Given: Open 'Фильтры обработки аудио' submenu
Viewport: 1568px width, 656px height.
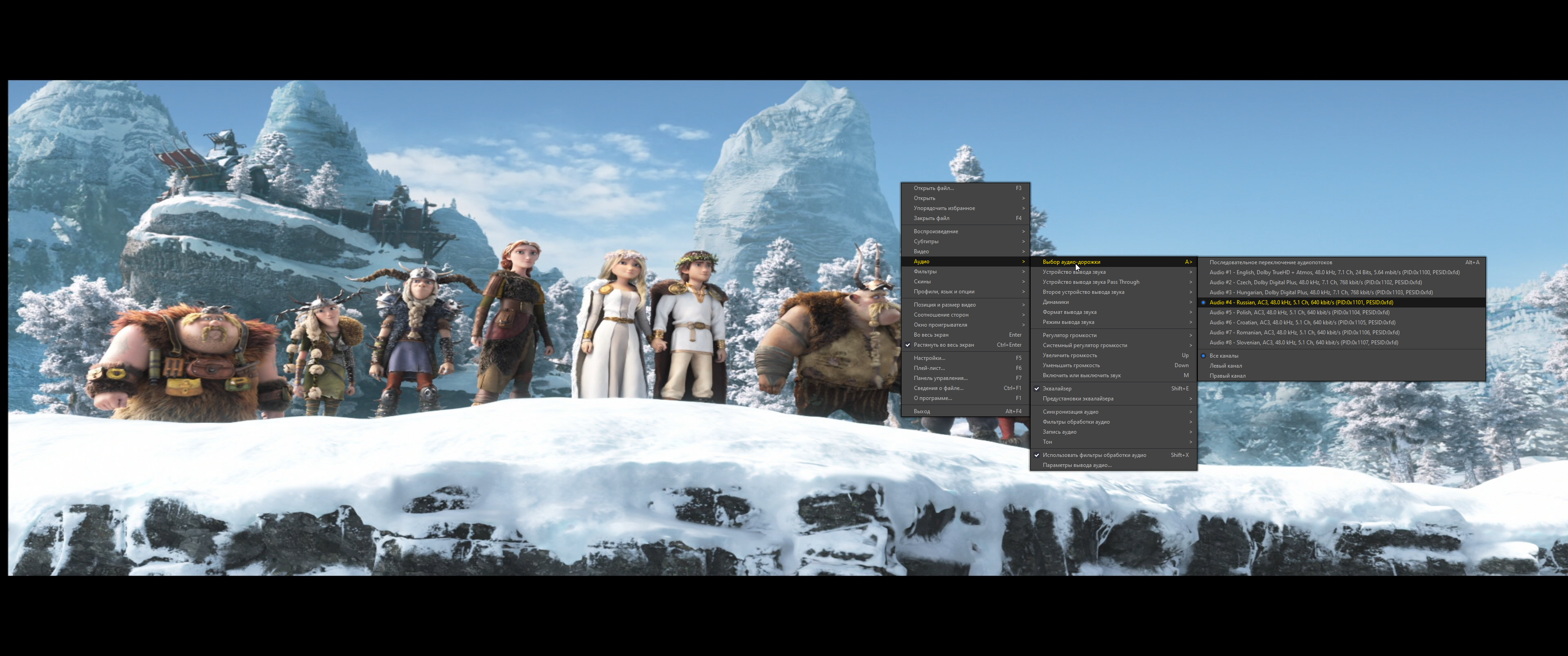Looking at the screenshot, I should 1113,422.
